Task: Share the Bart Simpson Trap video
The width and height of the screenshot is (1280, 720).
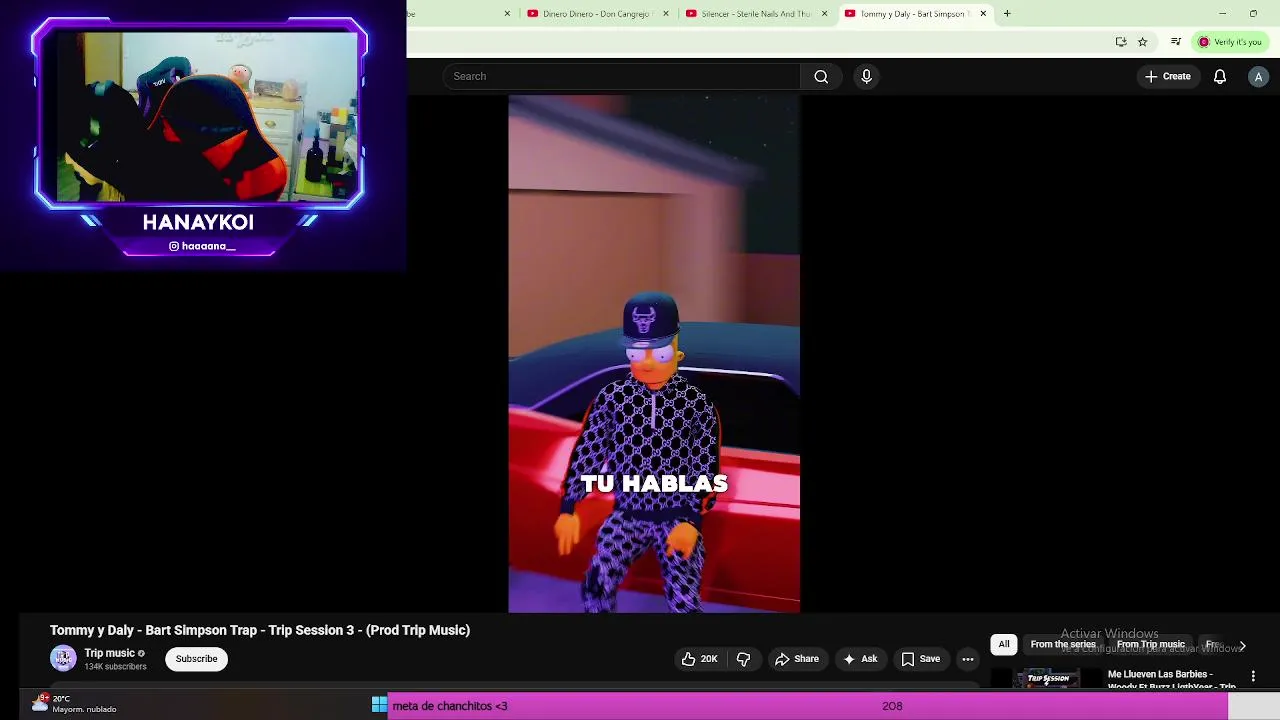Action: [x=796, y=659]
